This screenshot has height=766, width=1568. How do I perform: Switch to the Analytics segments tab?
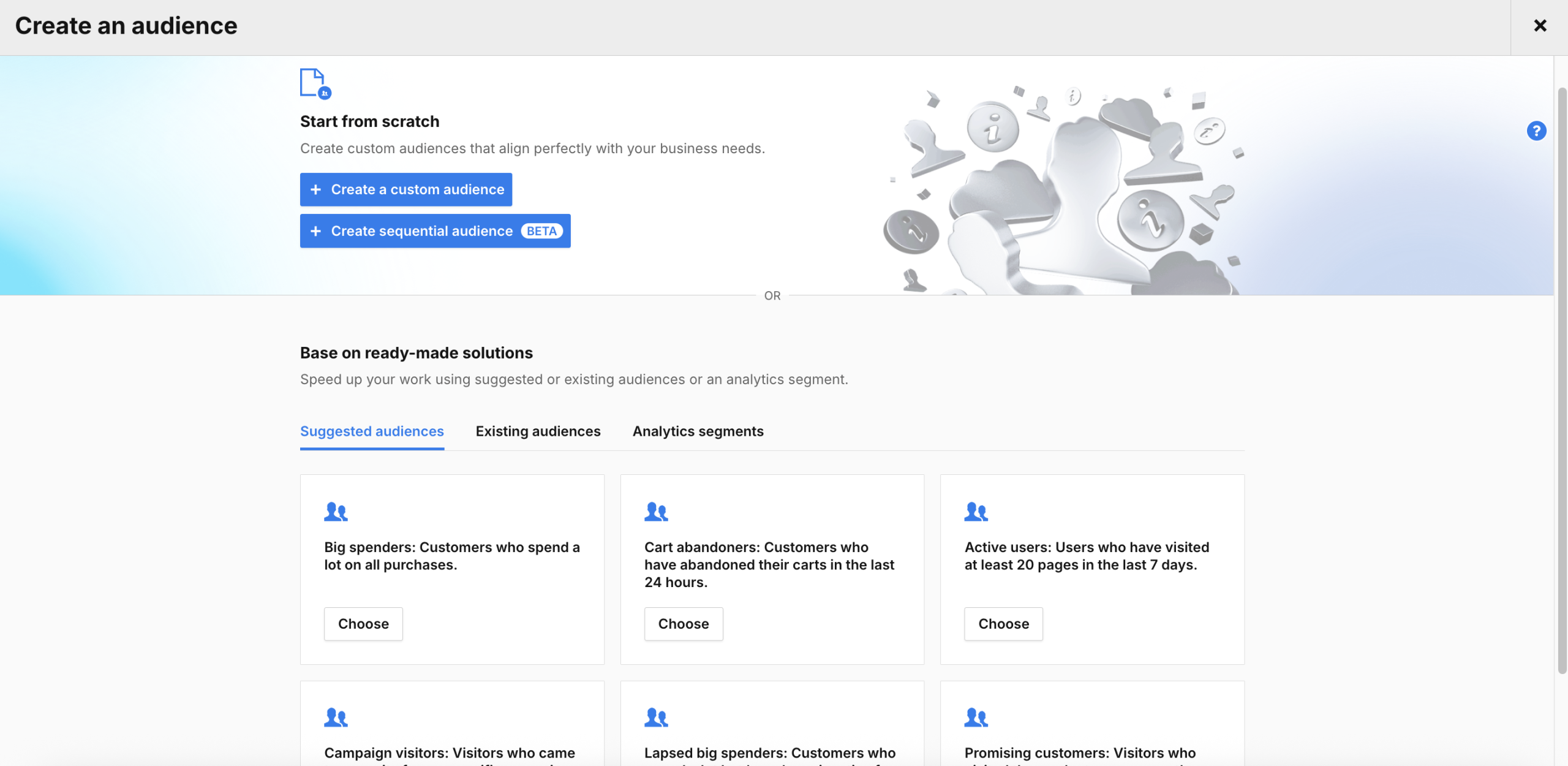pos(698,431)
